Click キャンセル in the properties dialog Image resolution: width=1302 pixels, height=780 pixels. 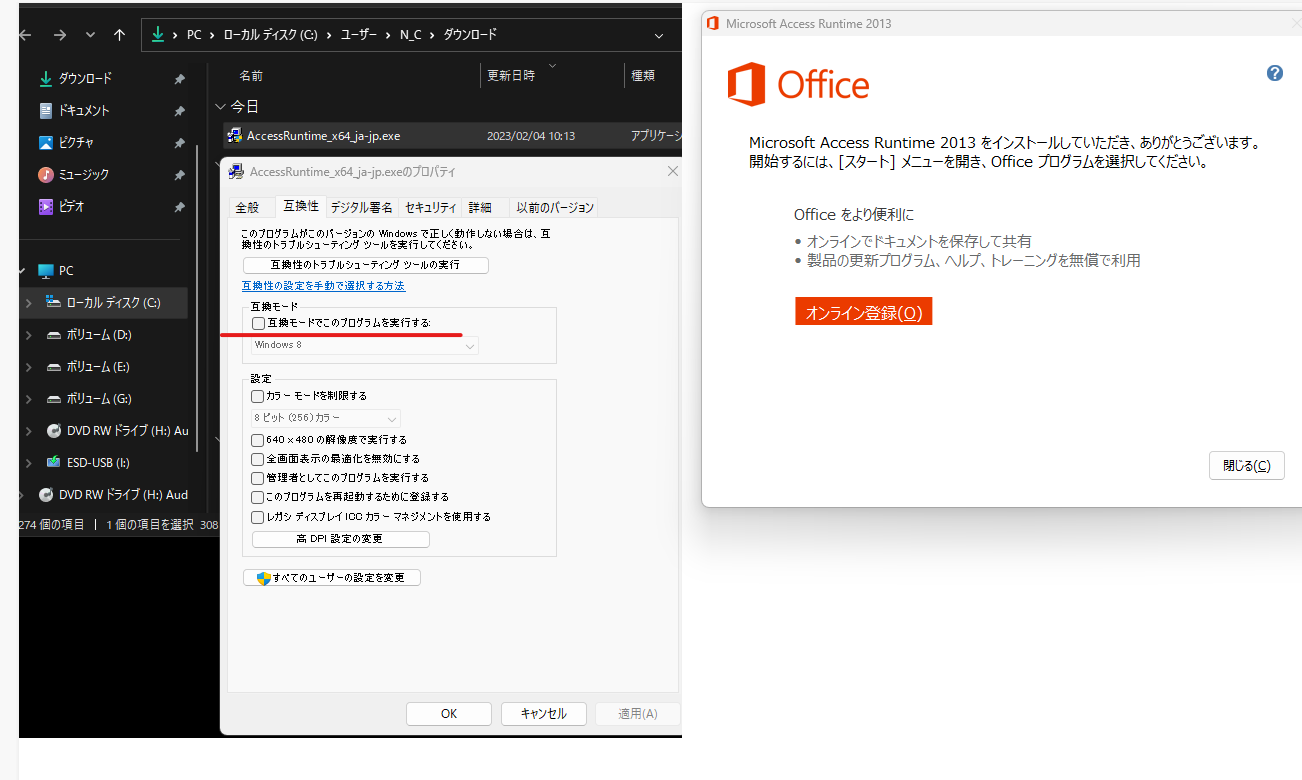[544, 714]
